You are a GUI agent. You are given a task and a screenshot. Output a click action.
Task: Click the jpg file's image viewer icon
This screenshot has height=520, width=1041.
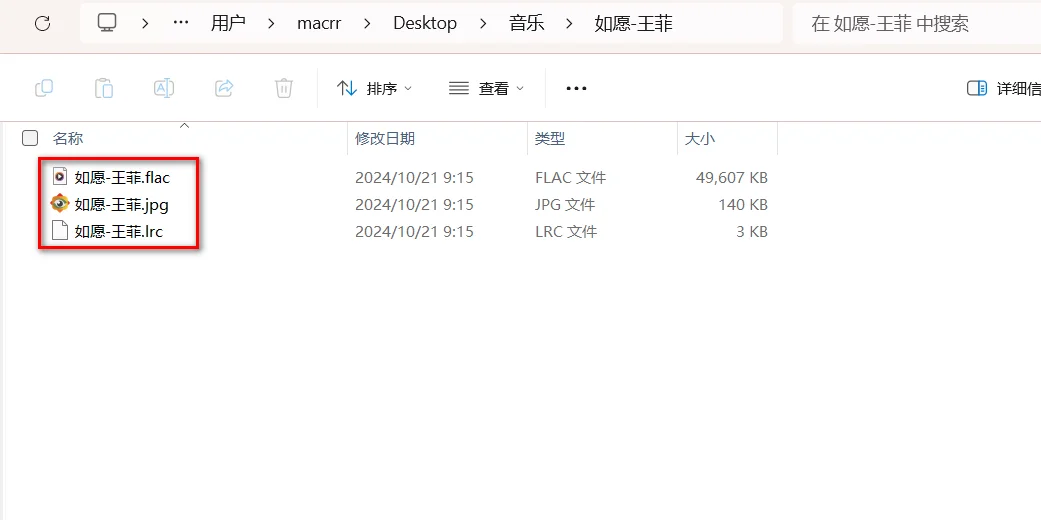(x=60, y=204)
